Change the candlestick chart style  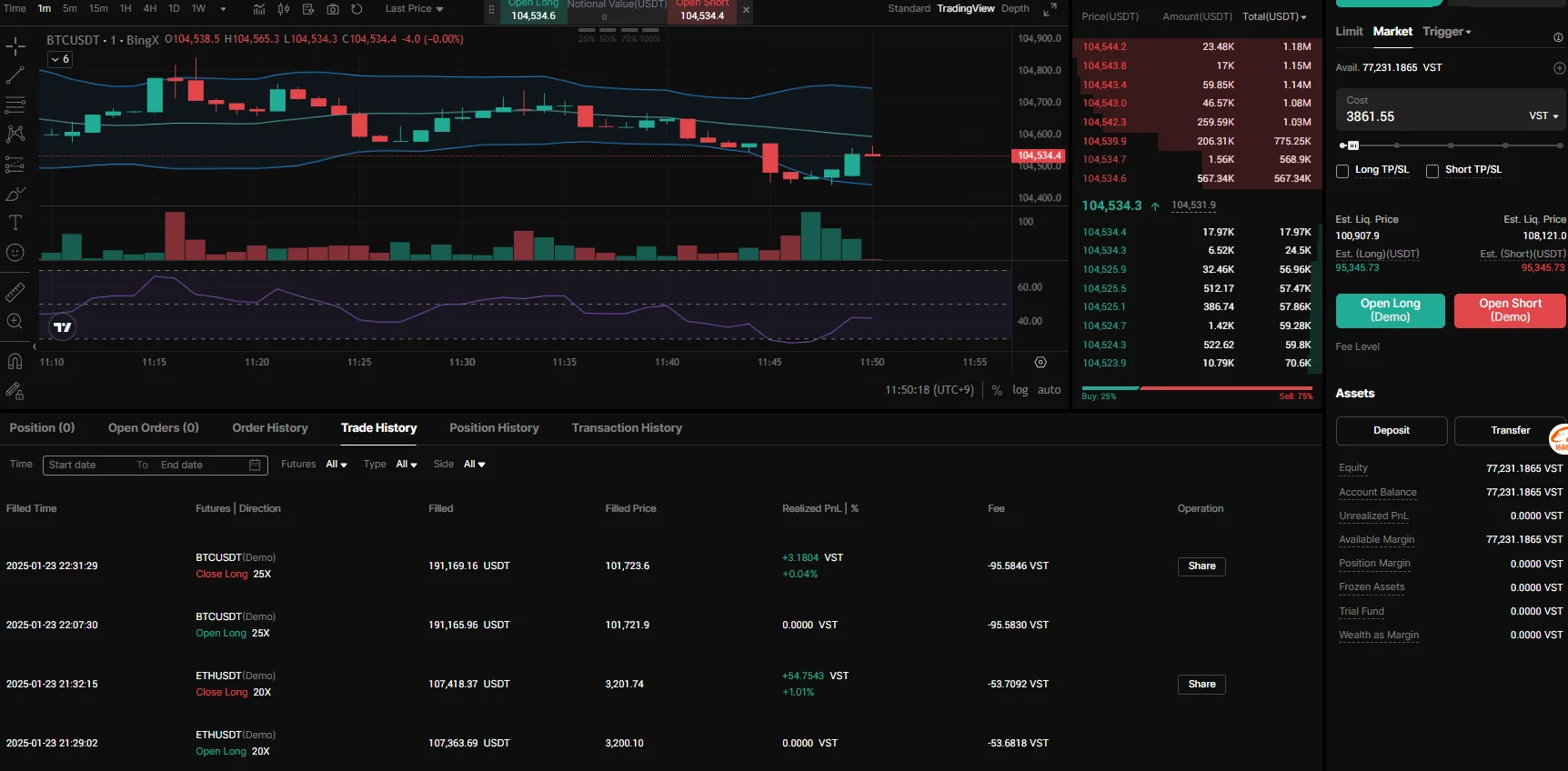coord(284,9)
